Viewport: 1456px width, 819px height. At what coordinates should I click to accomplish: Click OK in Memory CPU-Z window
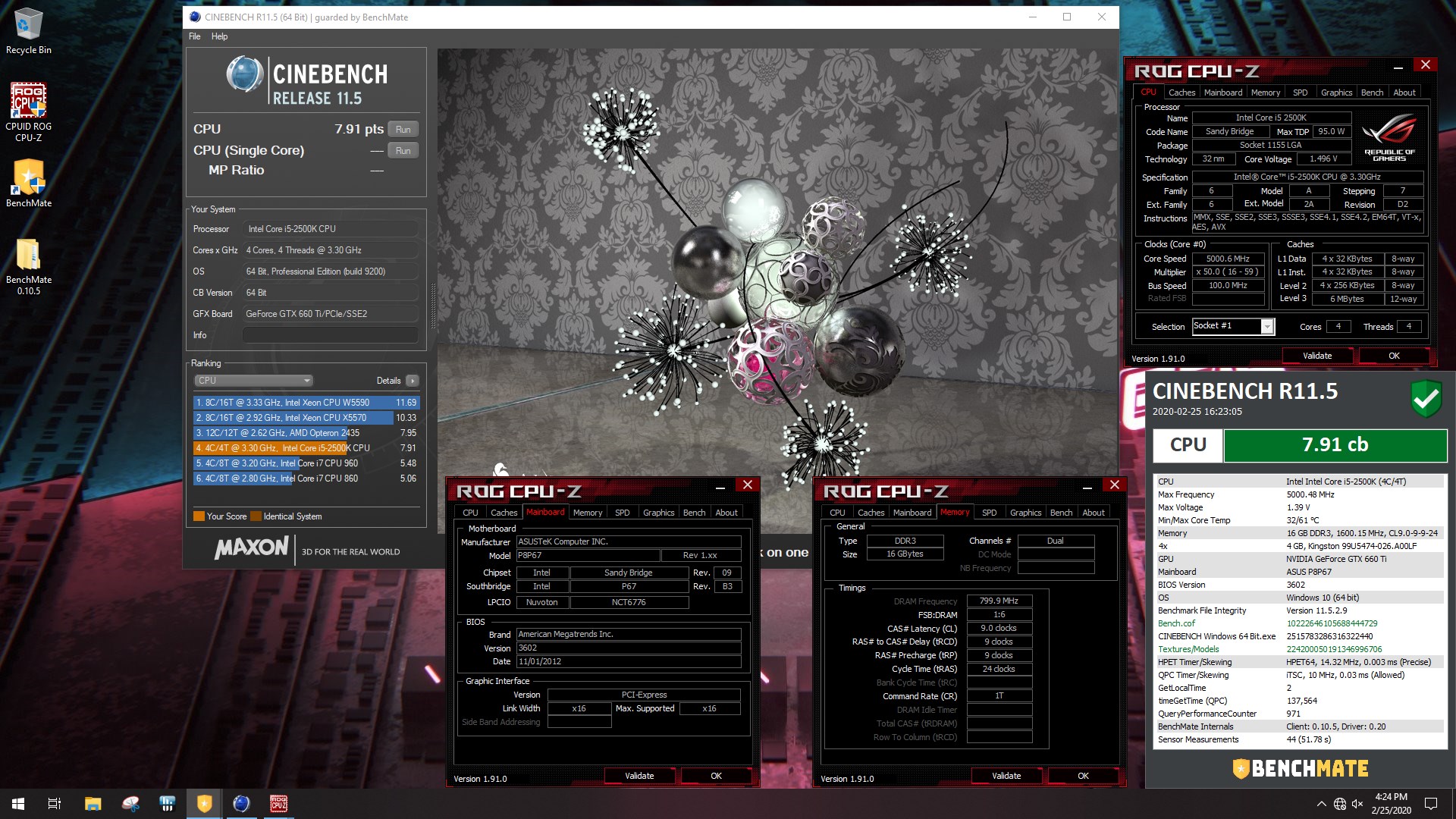pos(1083,776)
